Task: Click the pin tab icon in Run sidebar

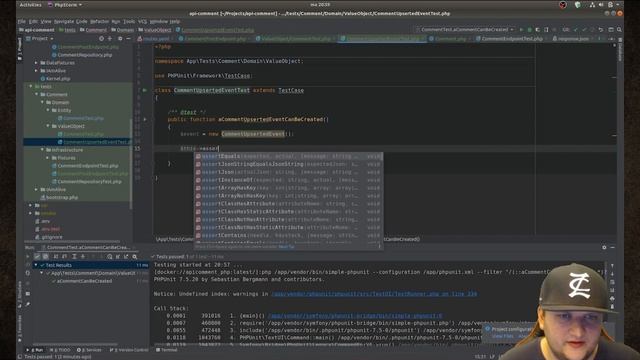Action: [x=28, y=304]
